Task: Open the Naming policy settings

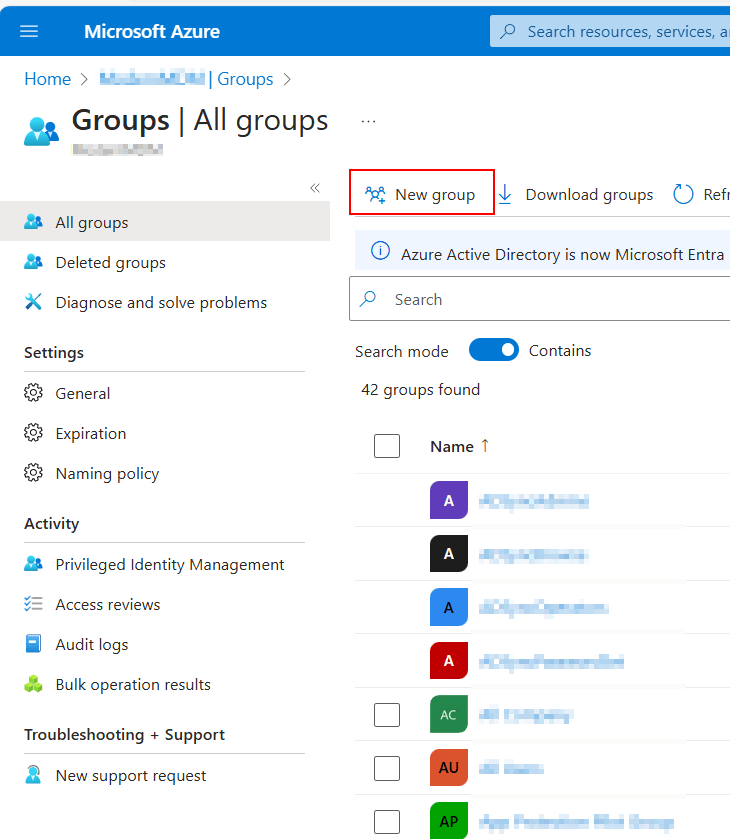Action: 107,473
